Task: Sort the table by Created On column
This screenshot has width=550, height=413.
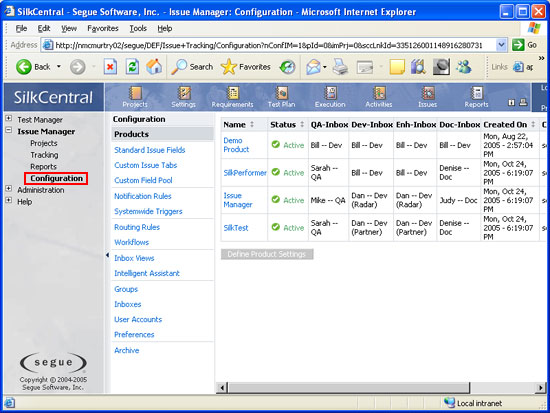Action: pyautogui.click(x=533, y=125)
